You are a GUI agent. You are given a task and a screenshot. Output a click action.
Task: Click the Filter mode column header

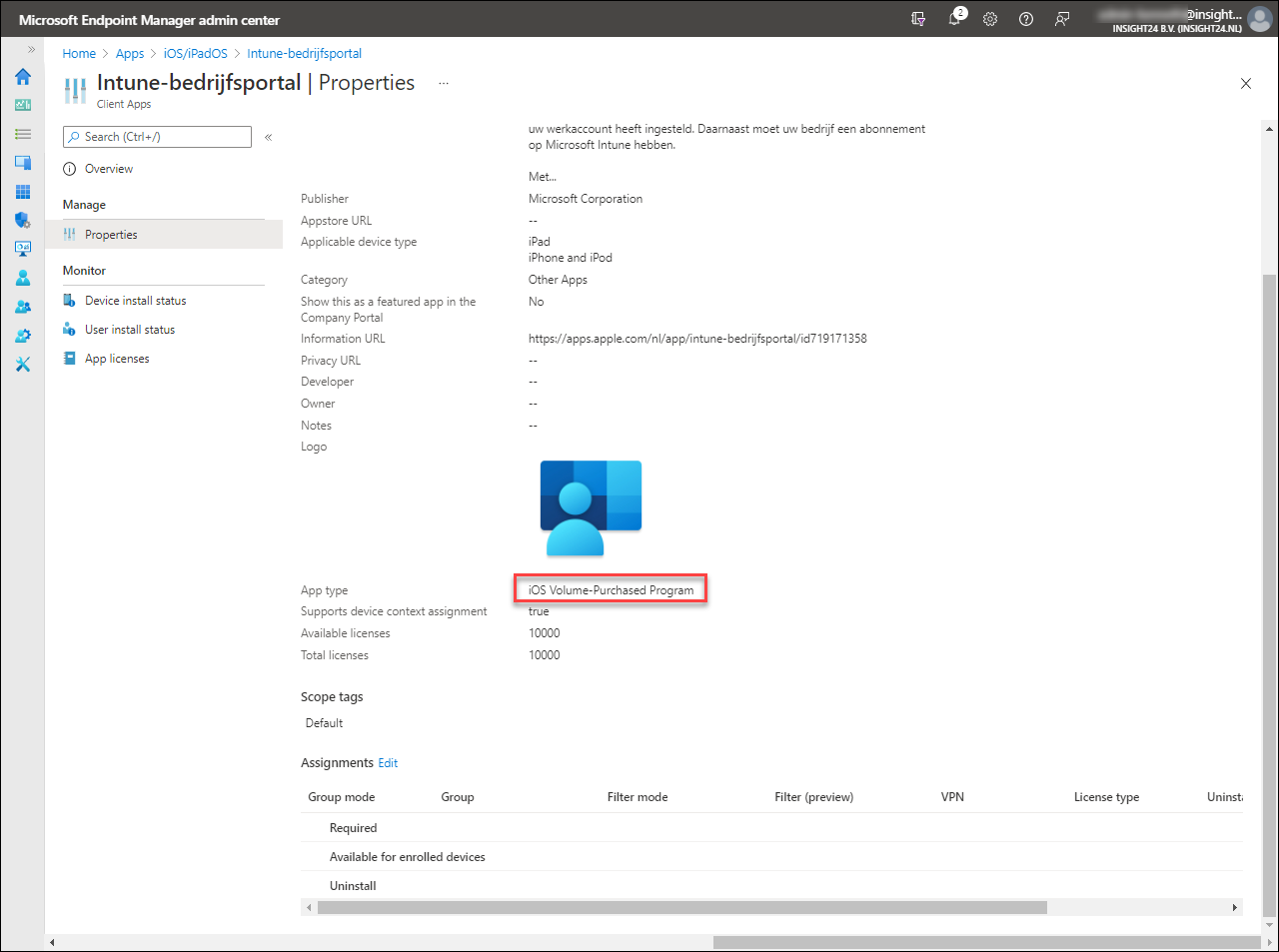click(638, 797)
